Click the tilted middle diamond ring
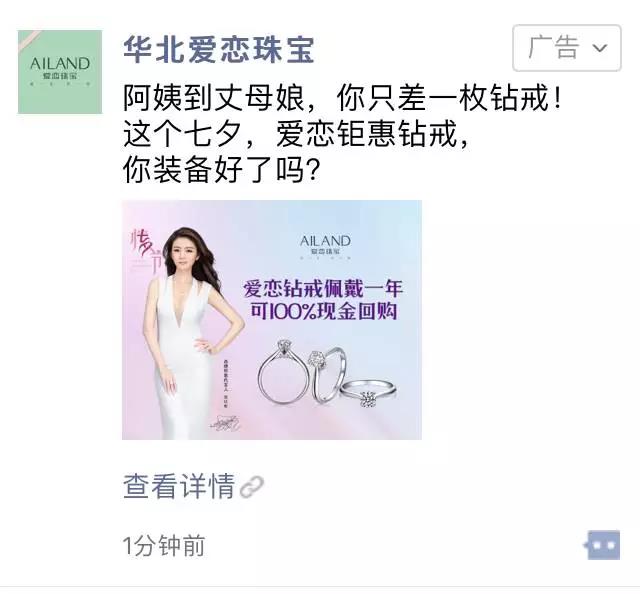Screen dimensions: 640x594 pos(328,374)
